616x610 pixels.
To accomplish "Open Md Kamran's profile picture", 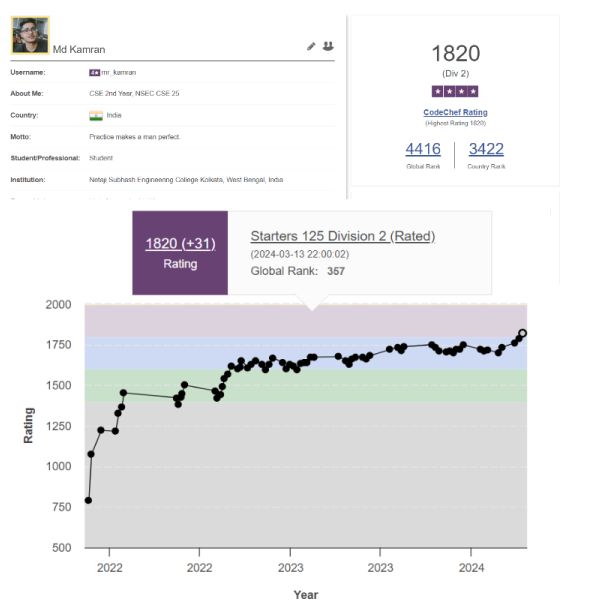I will pyautogui.click(x=30, y=35).
